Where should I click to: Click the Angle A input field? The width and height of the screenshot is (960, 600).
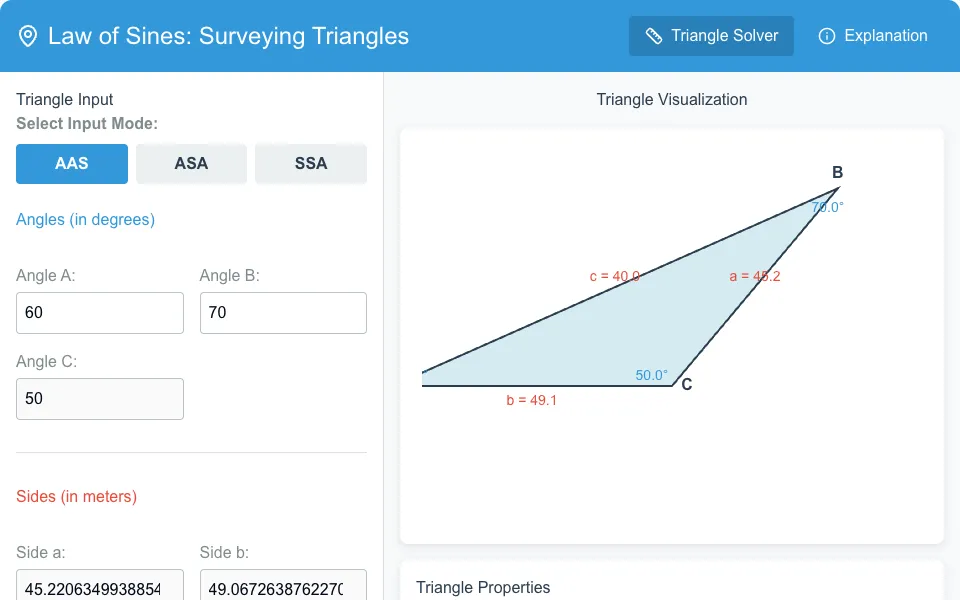click(x=100, y=313)
